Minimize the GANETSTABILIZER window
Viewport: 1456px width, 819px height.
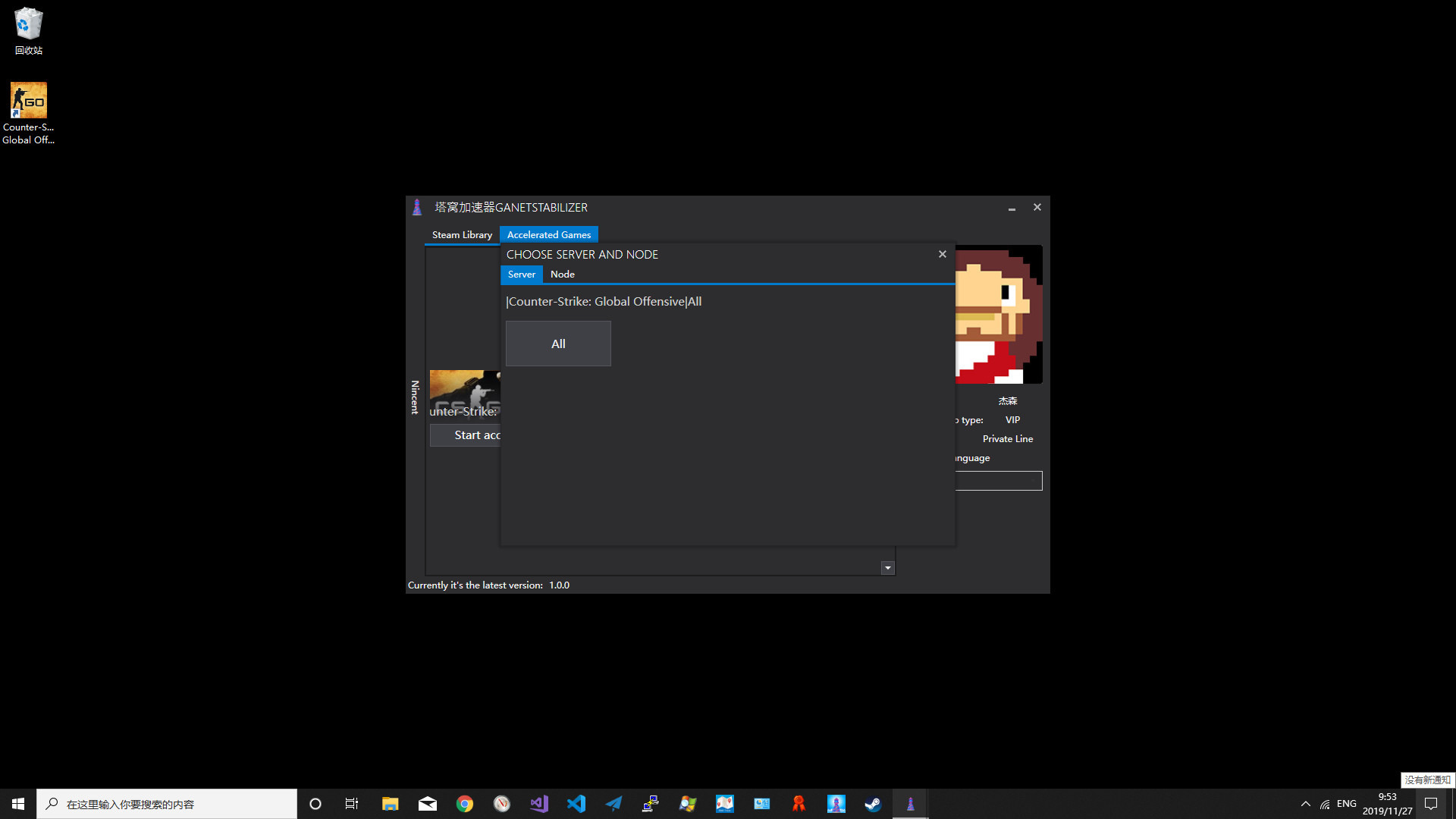[x=1012, y=207]
